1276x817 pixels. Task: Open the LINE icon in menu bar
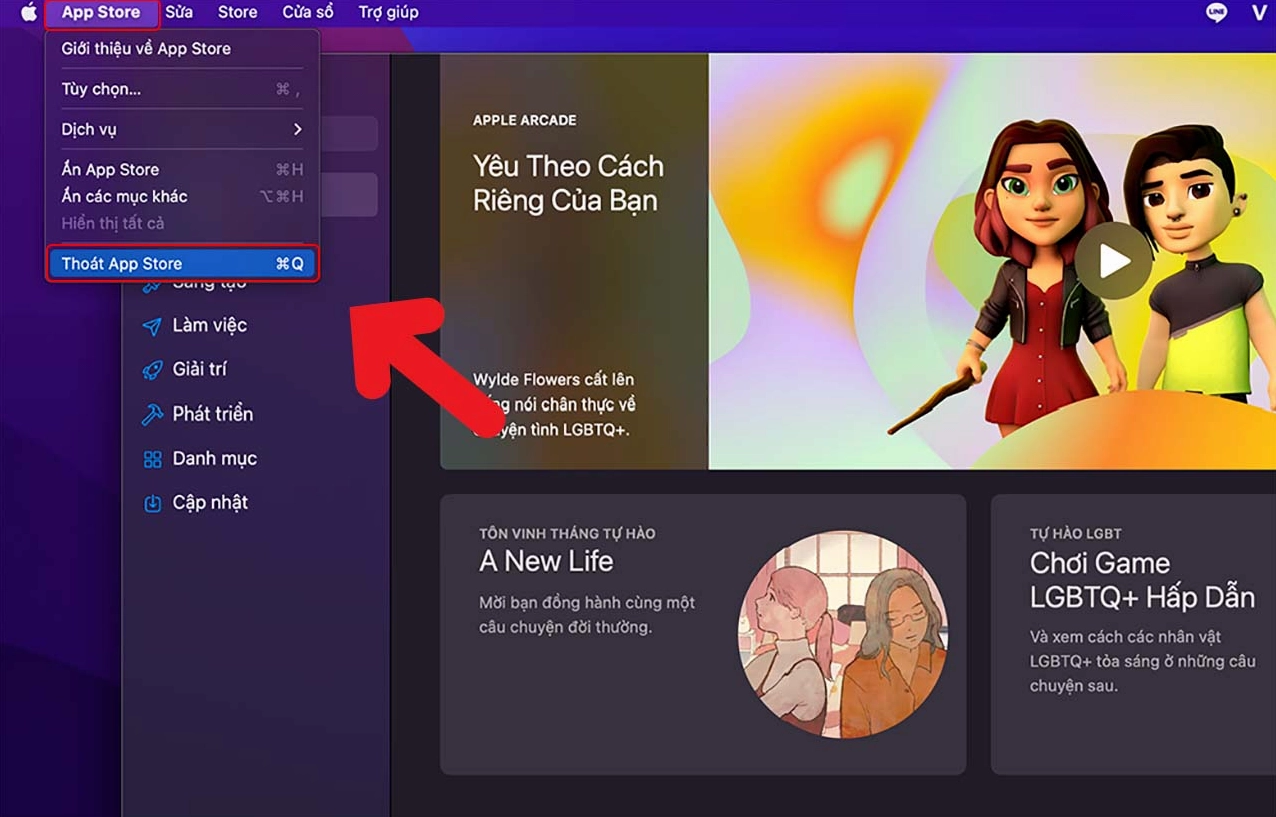pyautogui.click(x=1216, y=13)
